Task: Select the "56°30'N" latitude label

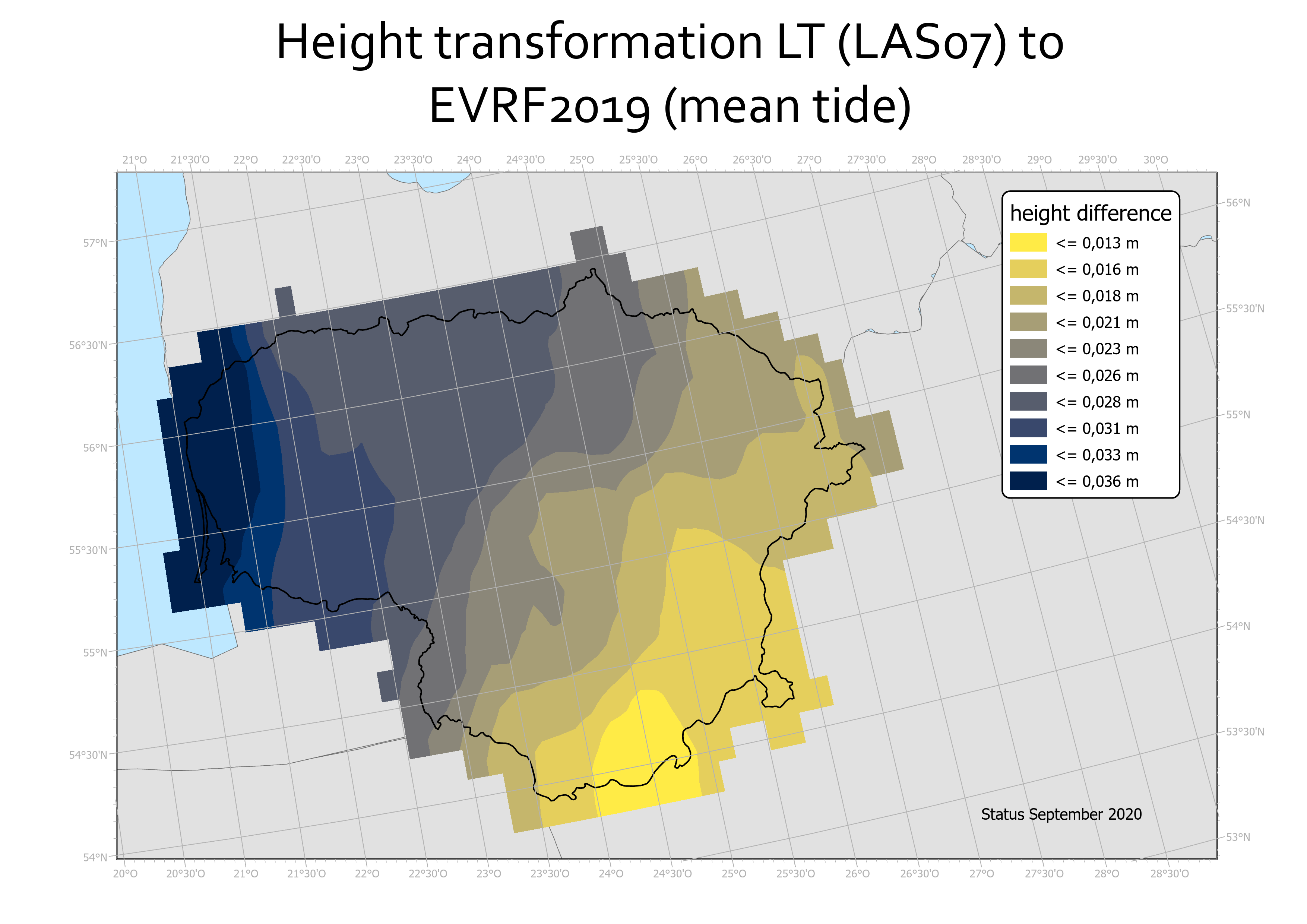Action: (88, 346)
